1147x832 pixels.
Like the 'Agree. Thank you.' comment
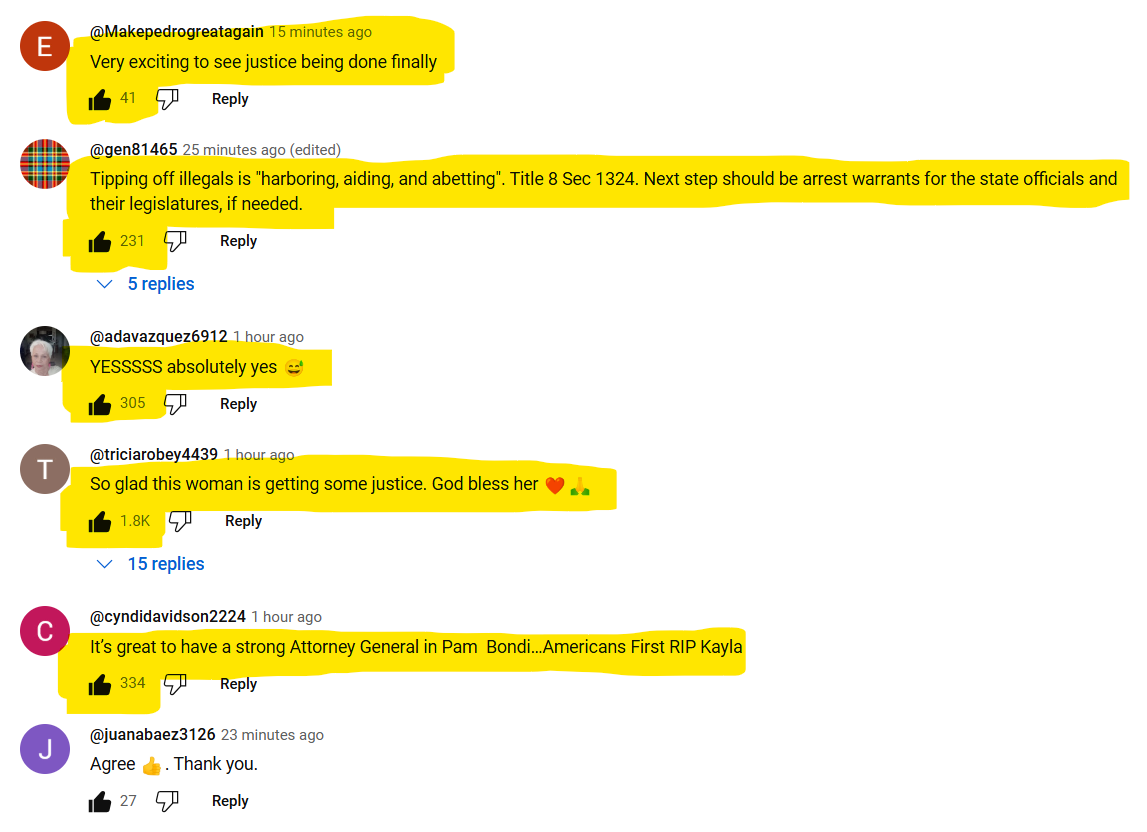pyautogui.click(x=99, y=802)
